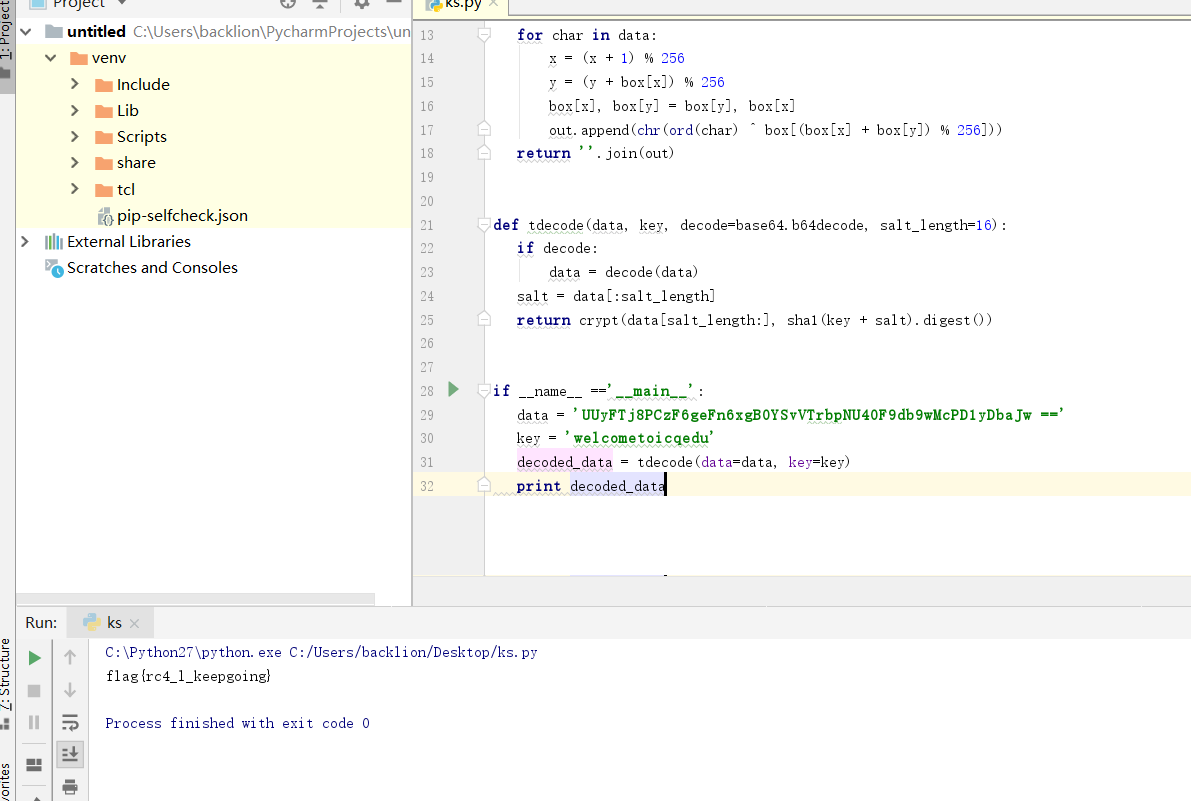This screenshot has height=801, width=1191.
Task: Fold the main block at line 28
Action: 483,390
